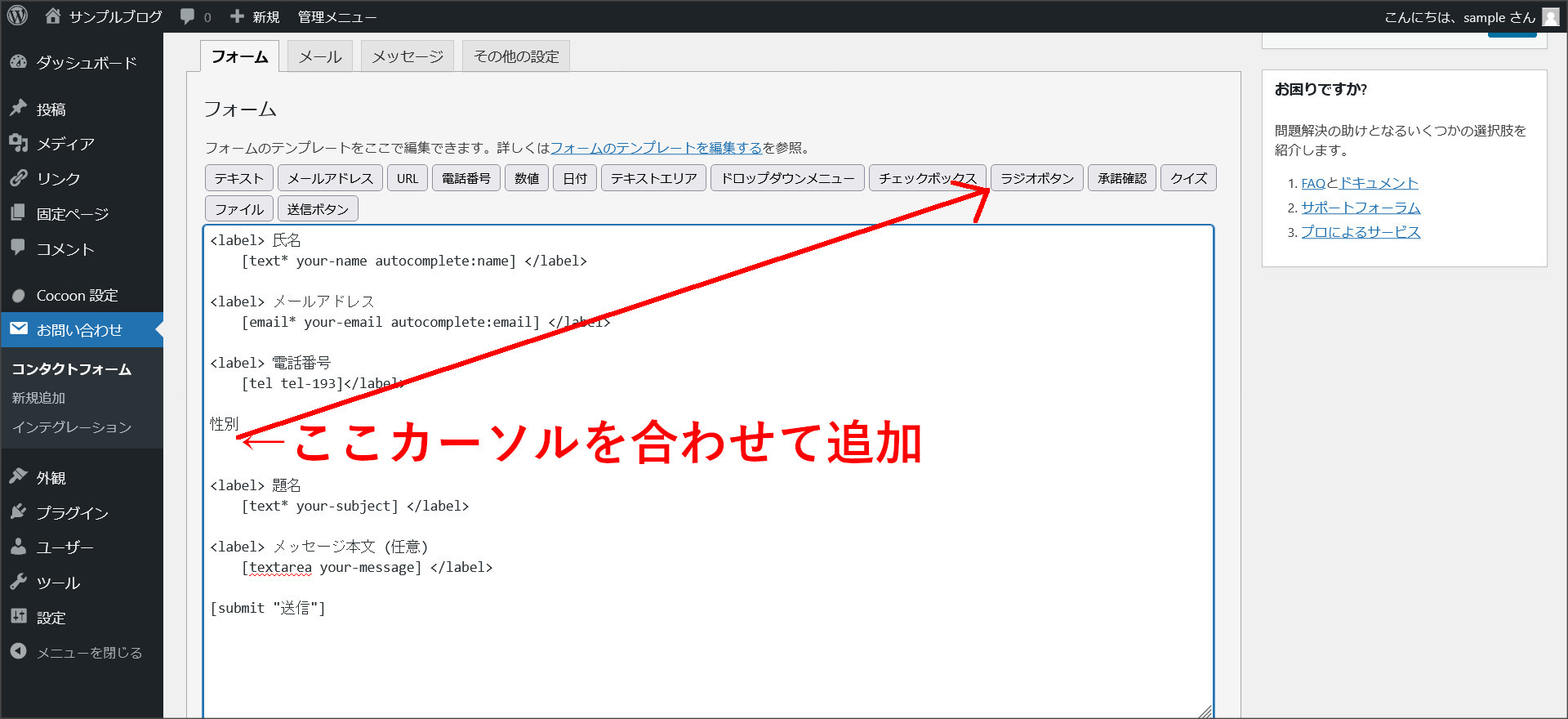This screenshot has width=1568, height=719.
Task: Insert a ドロップダウンメニュー form tag
Action: (x=787, y=178)
